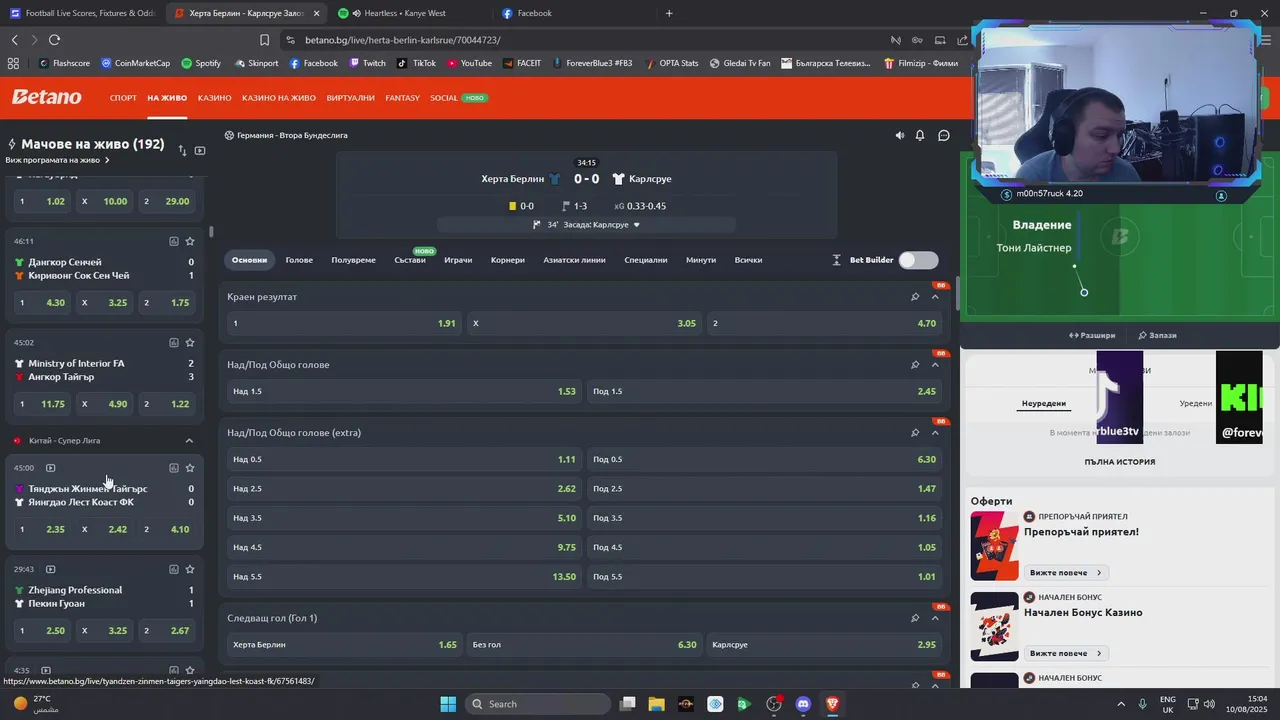Open Discord from the taskbar
The image size is (1280, 720).
[x=803, y=704]
